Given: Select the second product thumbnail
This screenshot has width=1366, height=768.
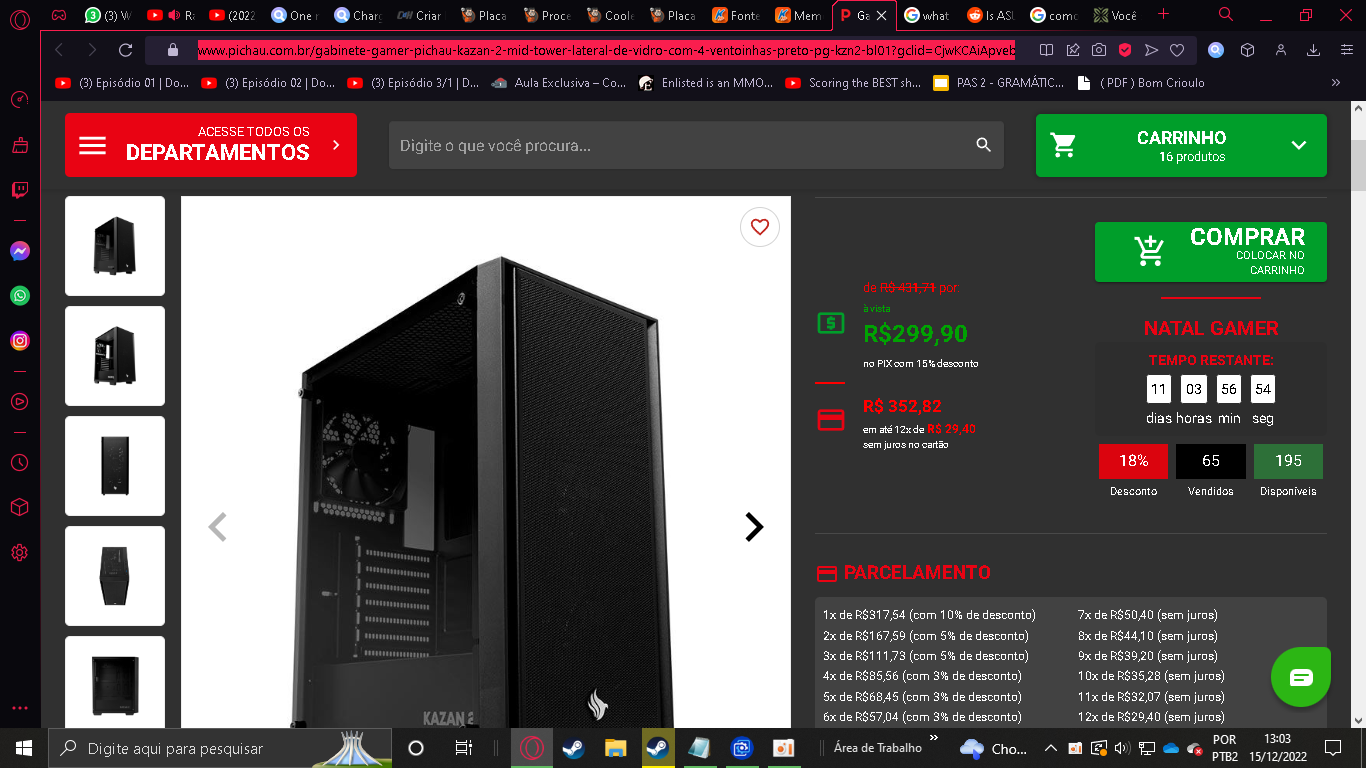Looking at the screenshot, I should (115, 356).
